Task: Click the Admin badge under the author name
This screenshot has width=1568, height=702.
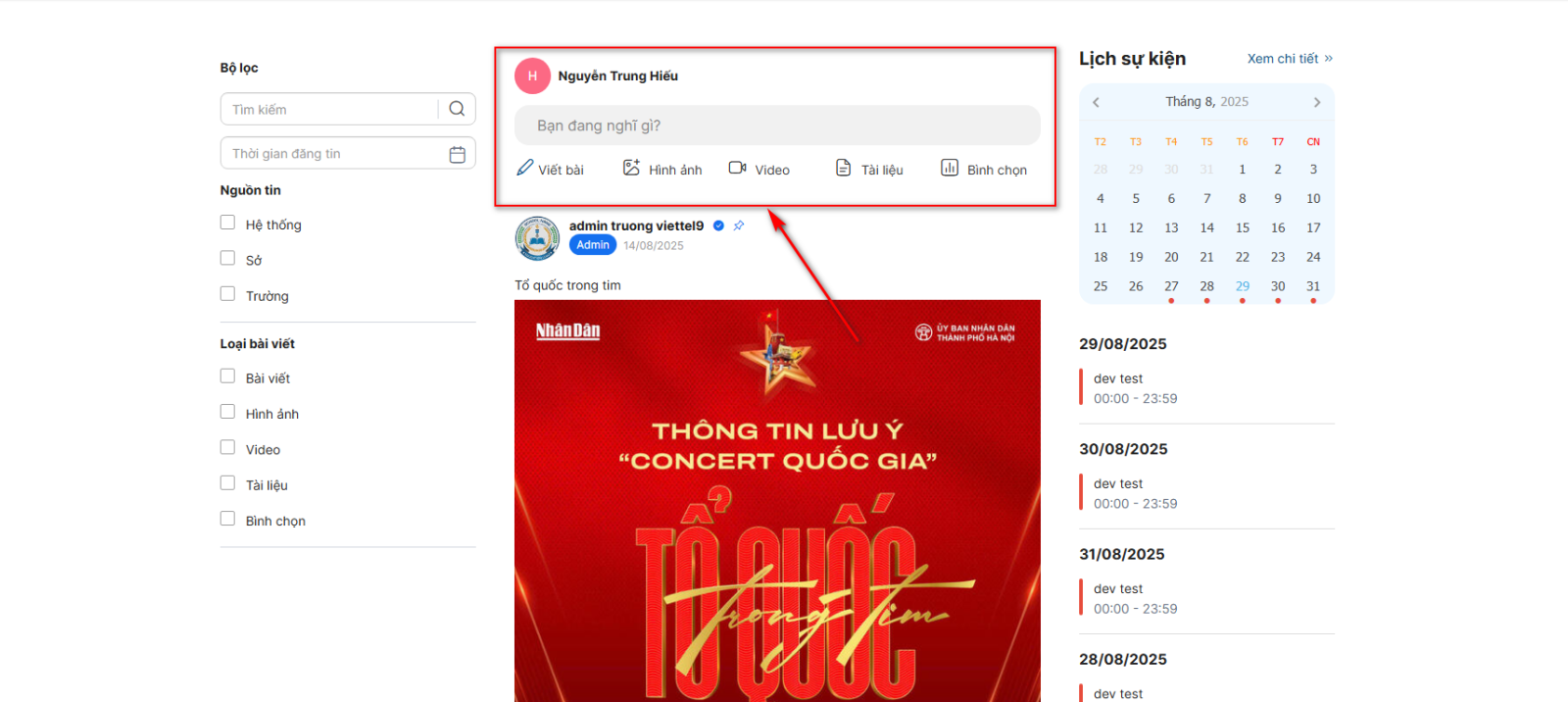Action: pos(593,245)
